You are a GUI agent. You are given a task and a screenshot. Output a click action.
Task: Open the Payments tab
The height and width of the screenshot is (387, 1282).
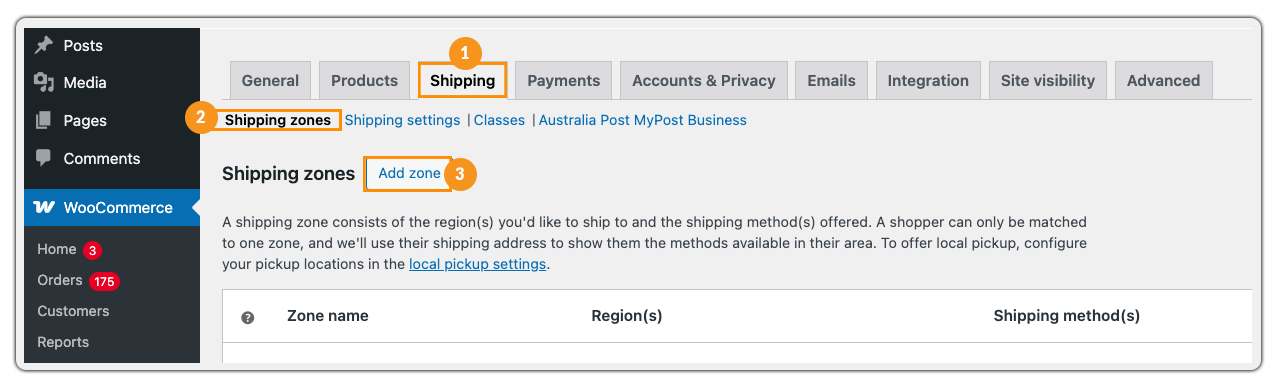pyautogui.click(x=564, y=81)
